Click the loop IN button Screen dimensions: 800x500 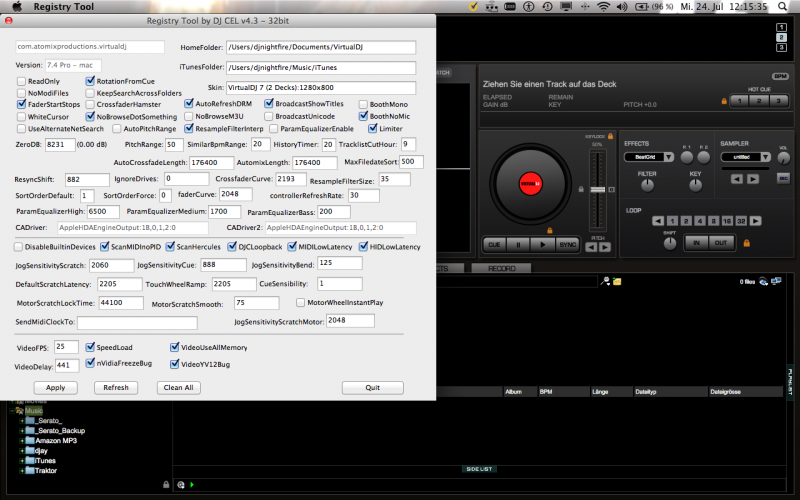coord(696,243)
